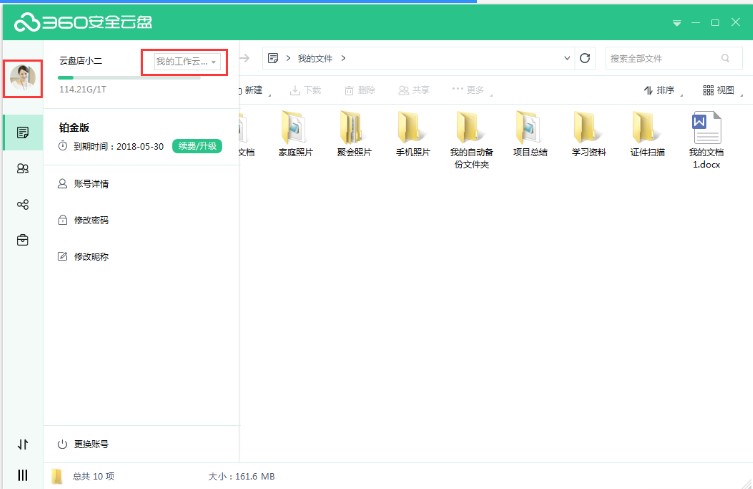Click the chevron after 我的文件 in breadcrumb
The width and height of the screenshot is (753, 489).
tap(343, 58)
